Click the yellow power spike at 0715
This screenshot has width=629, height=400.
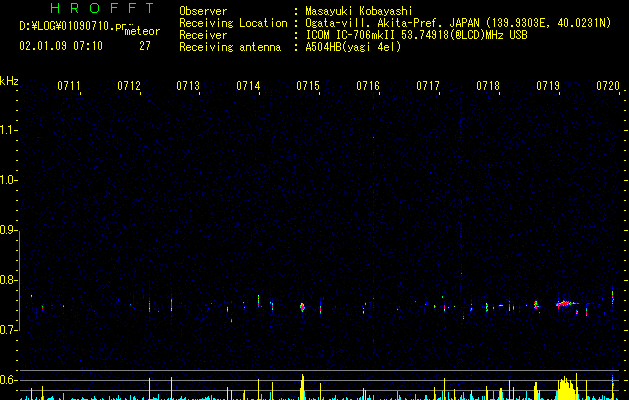point(302,387)
